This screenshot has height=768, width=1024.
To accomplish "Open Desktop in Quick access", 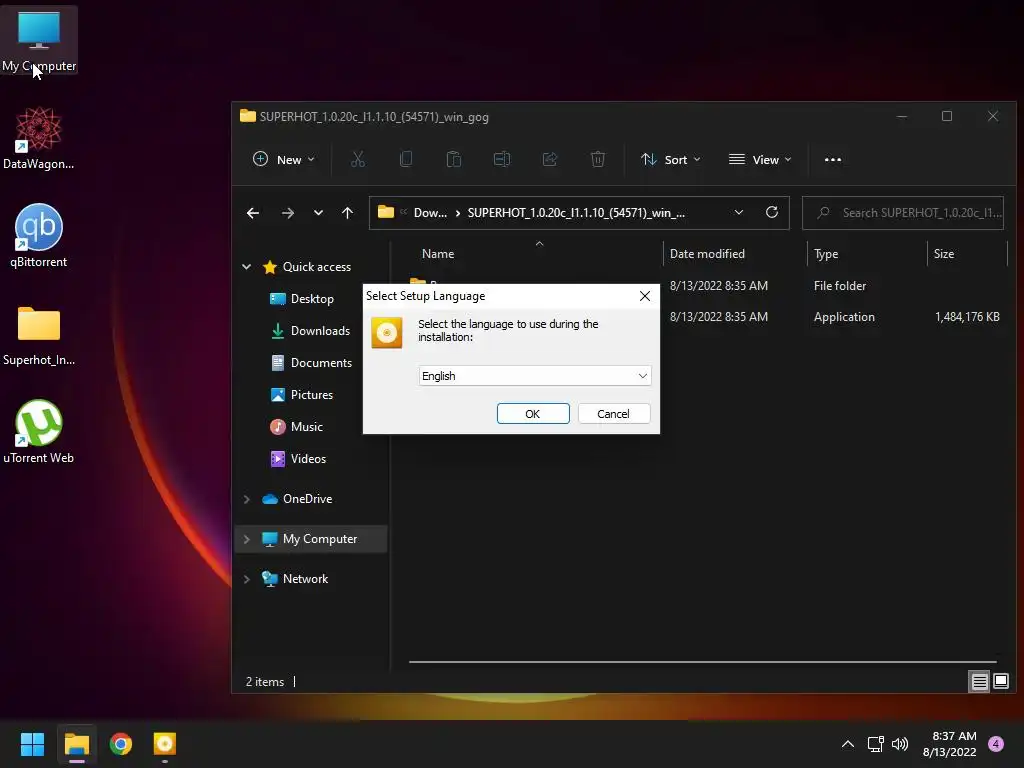I will (x=312, y=298).
